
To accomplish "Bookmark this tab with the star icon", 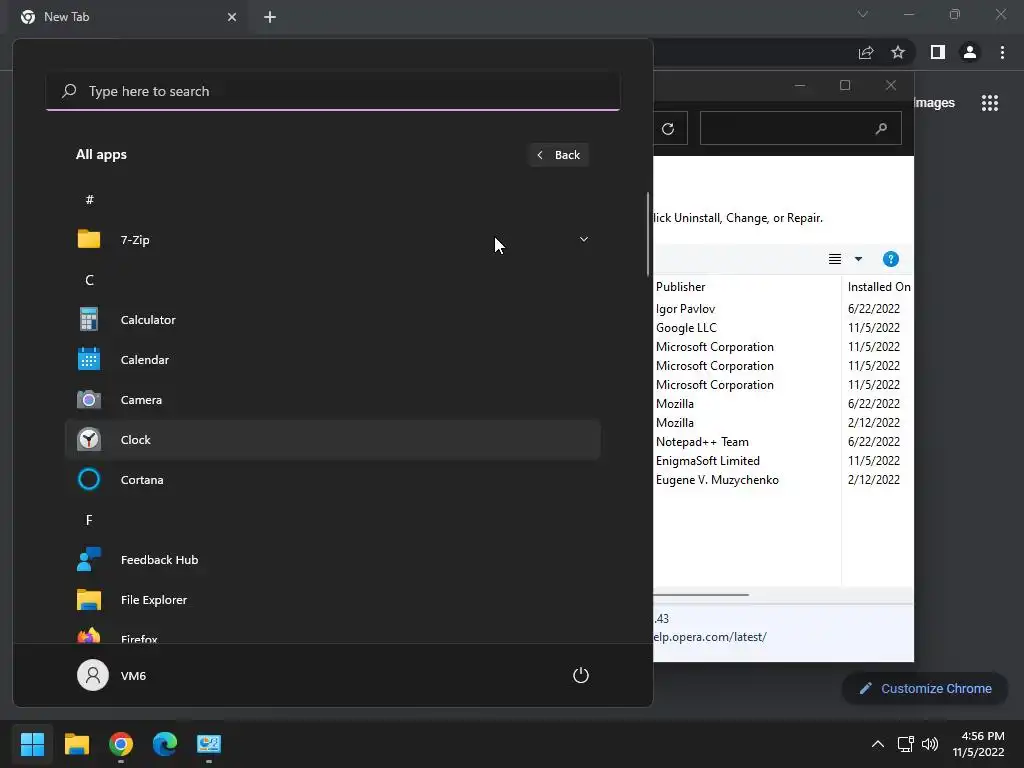I will click(x=898, y=53).
